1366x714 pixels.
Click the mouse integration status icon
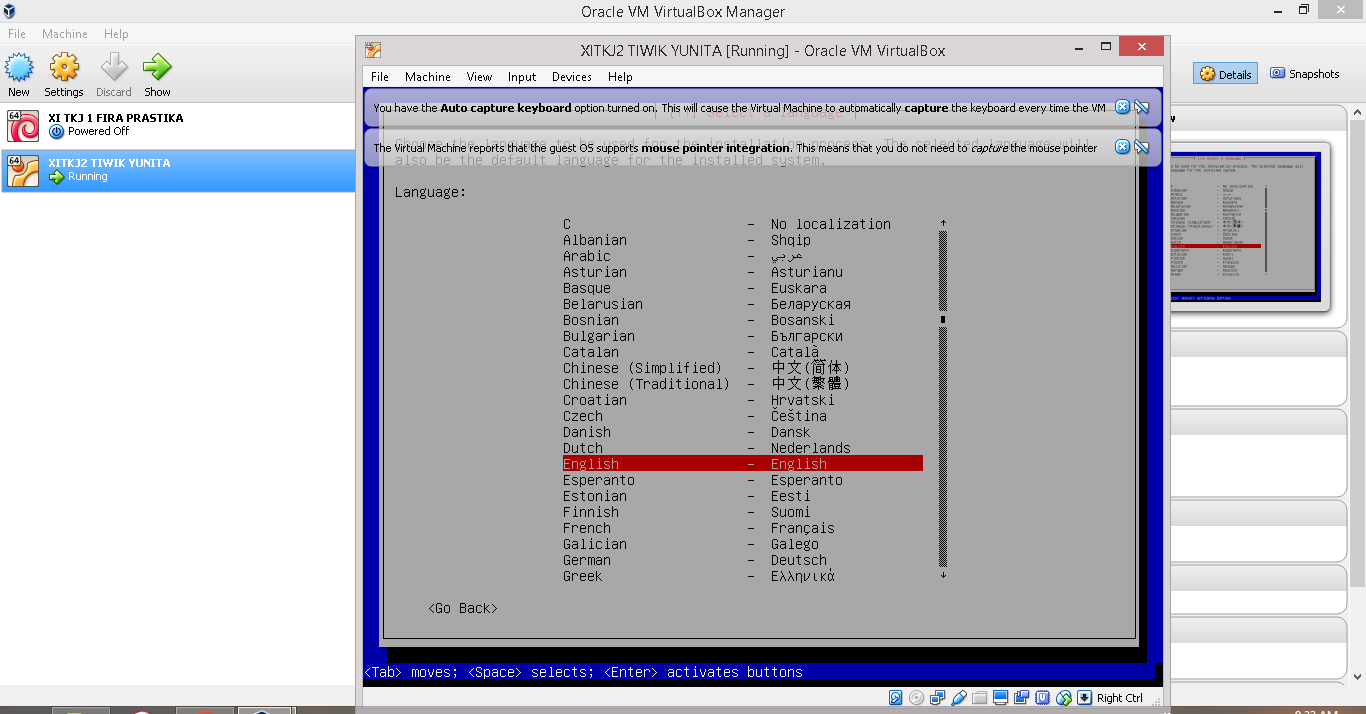(1063, 698)
